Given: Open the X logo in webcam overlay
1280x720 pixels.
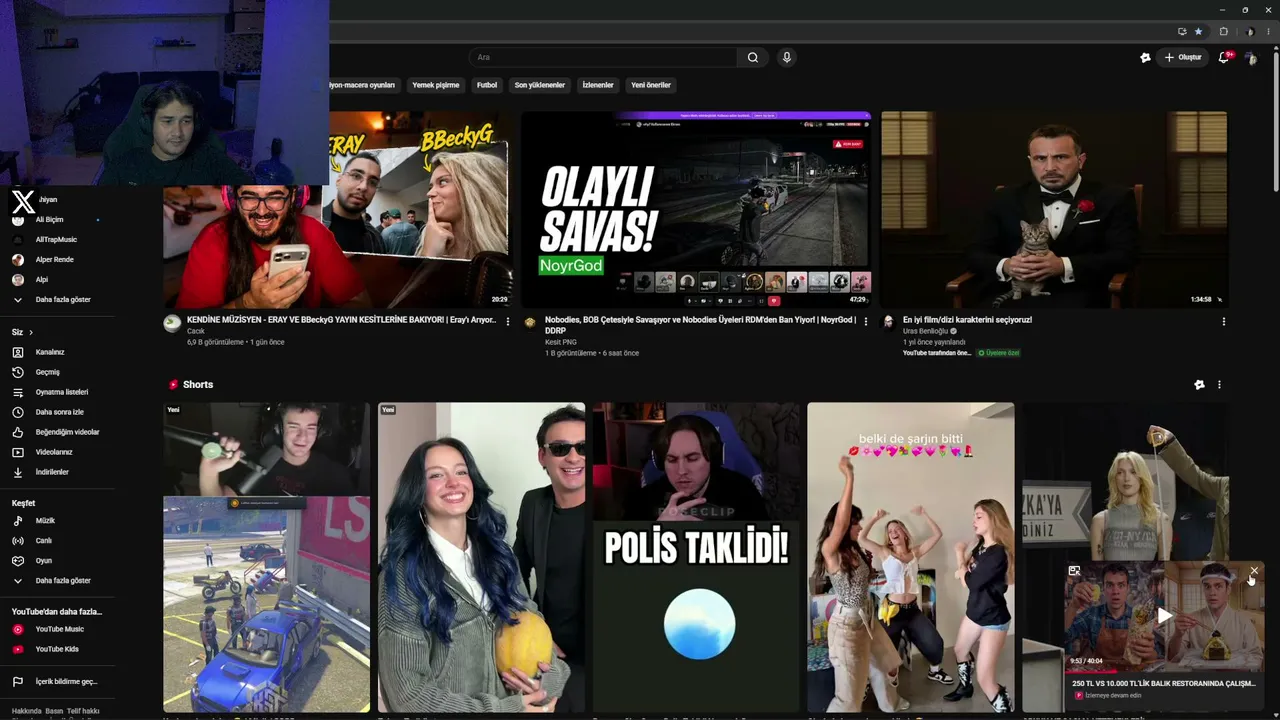Looking at the screenshot, I should [x=23, y=202].
